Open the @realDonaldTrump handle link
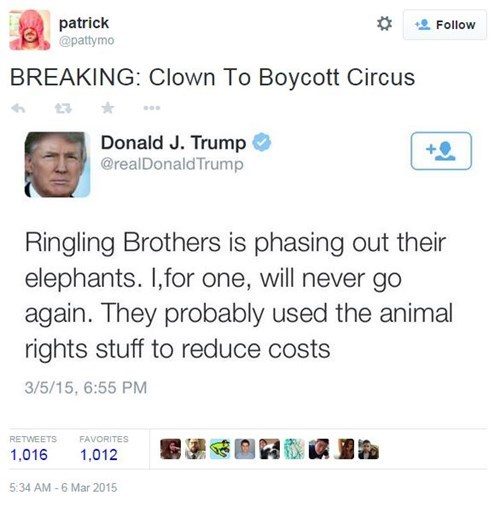The image size is (500, 507). pyautogui.click(x=172, y=164)
